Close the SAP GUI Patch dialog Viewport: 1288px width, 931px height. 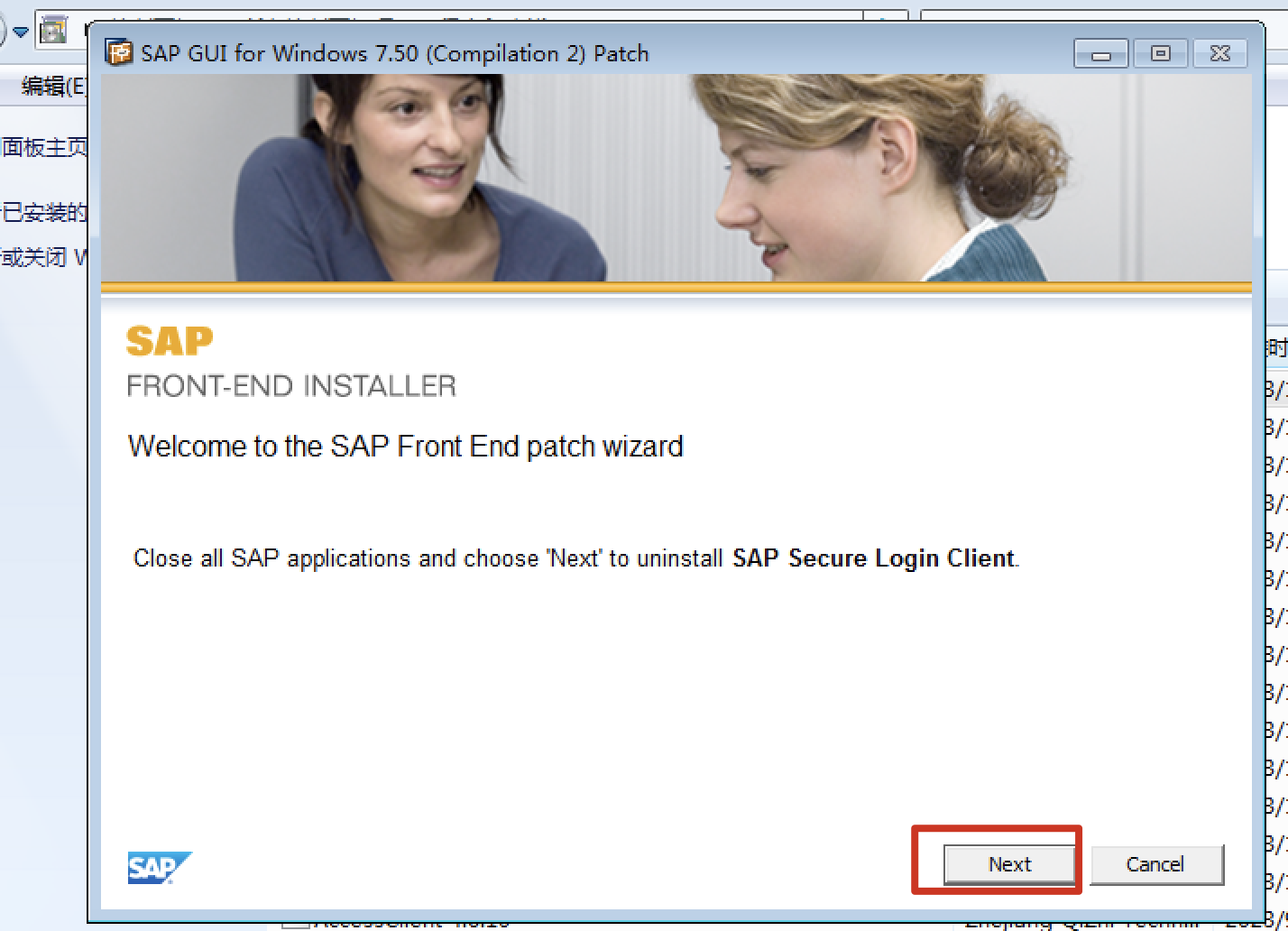pyautogui.click(x=1219, y=54)
